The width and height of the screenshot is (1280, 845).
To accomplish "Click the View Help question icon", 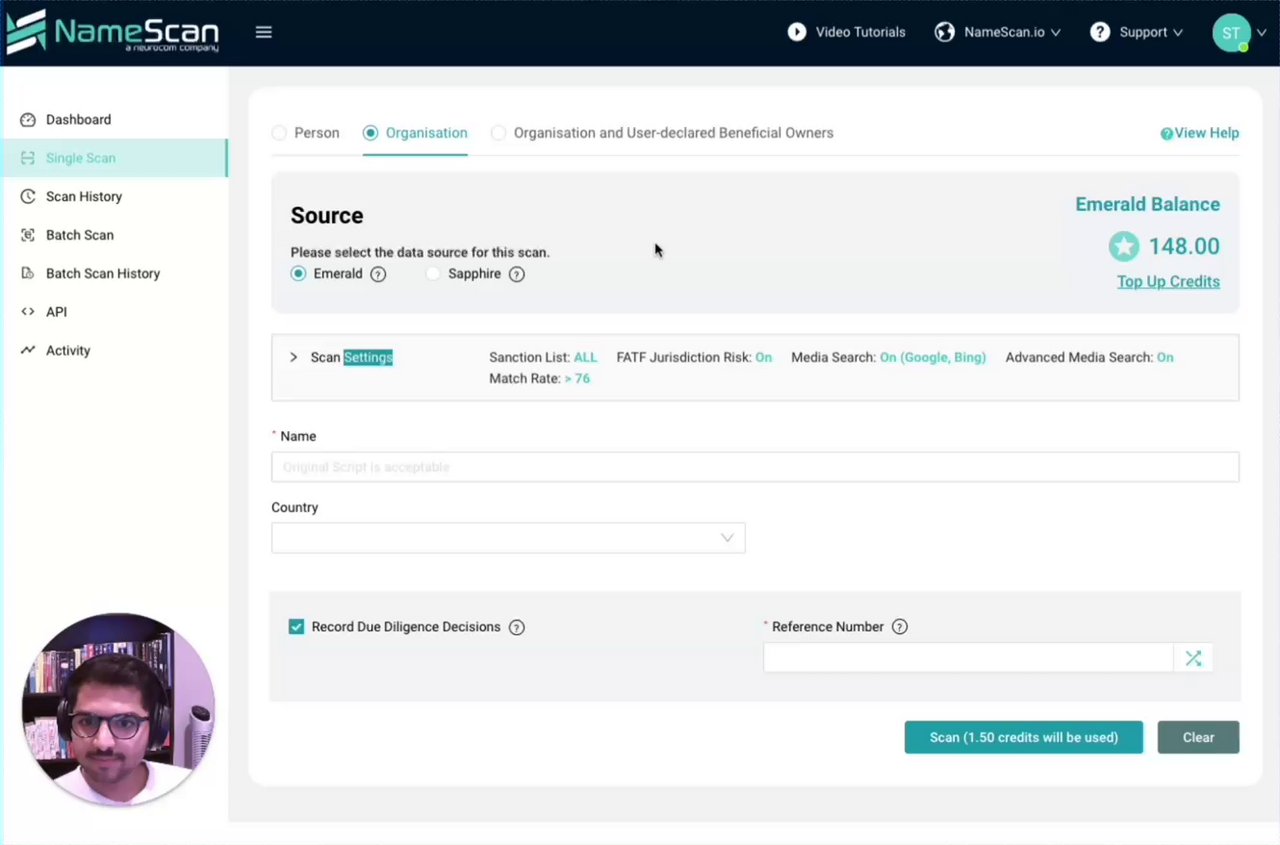I will pyautogui.click(x=1166, y=134).
